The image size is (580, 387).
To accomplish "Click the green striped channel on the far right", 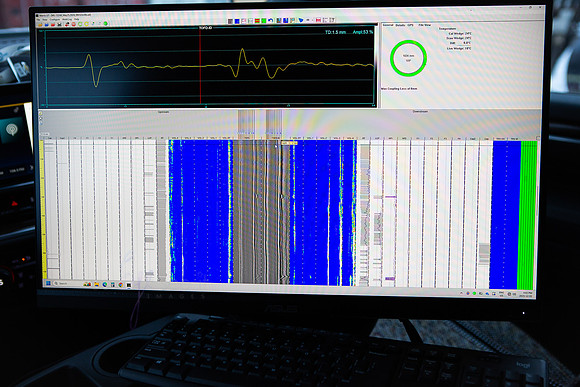I will [x=527, y=215].
